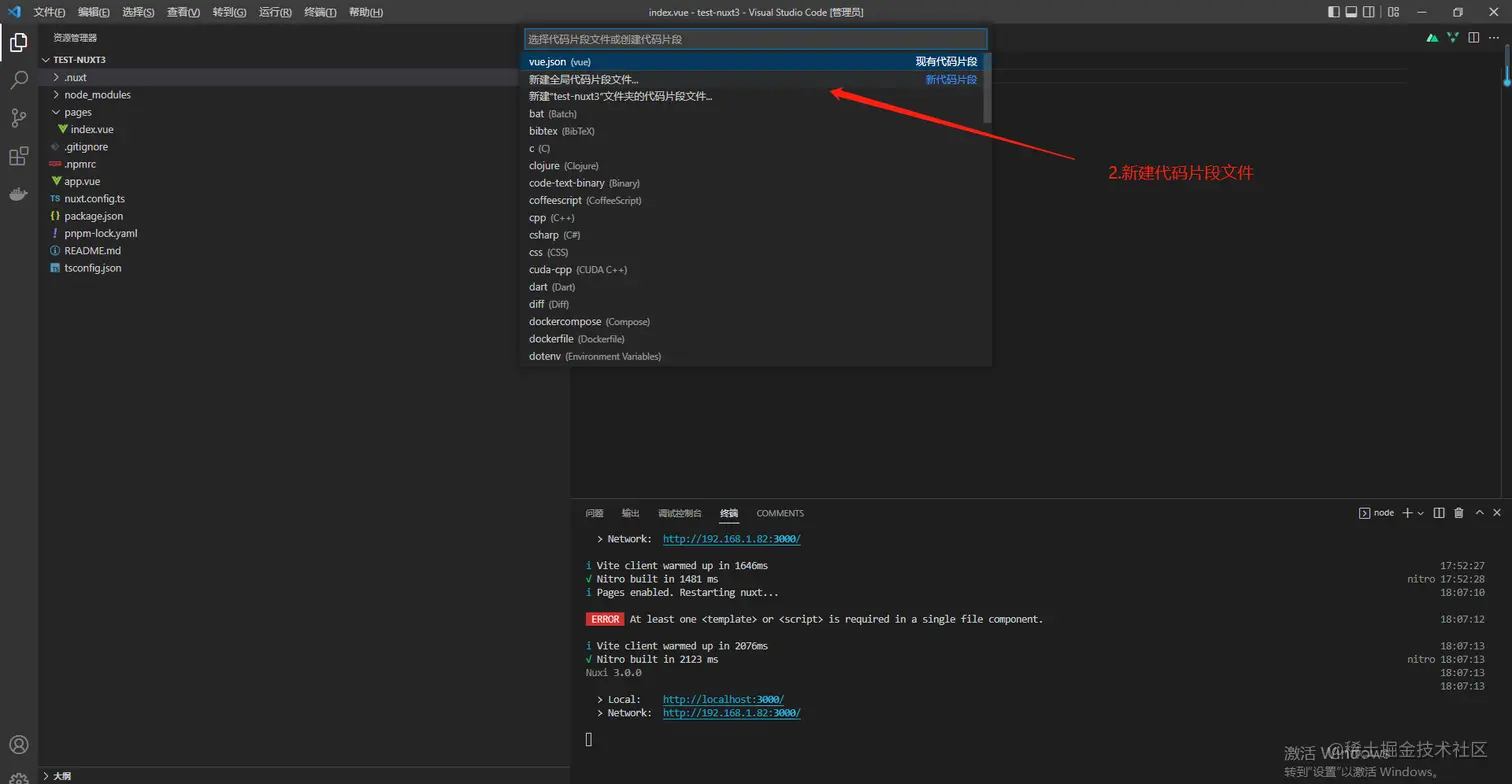The width and height of the screenshot is (1512, 784).
Task: Open the 运行(R) menu
Action: click(x=275, y=12)
